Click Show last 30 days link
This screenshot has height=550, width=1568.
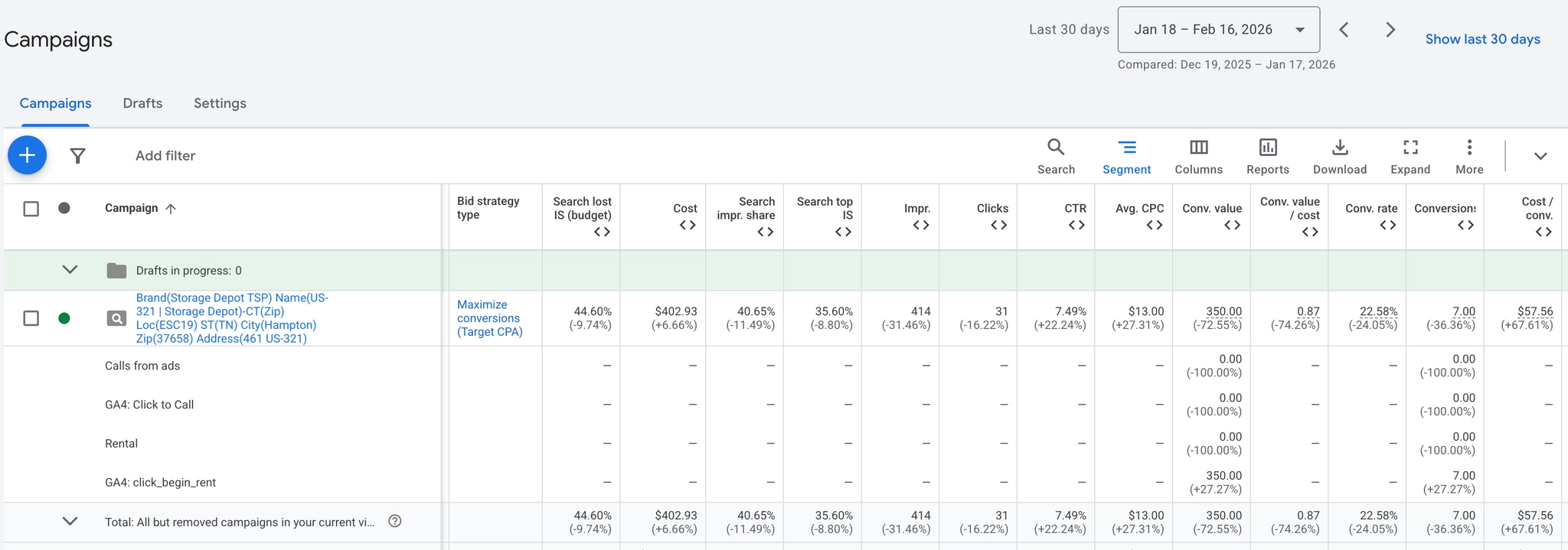pyautogui.click(x=1482, y=39)
